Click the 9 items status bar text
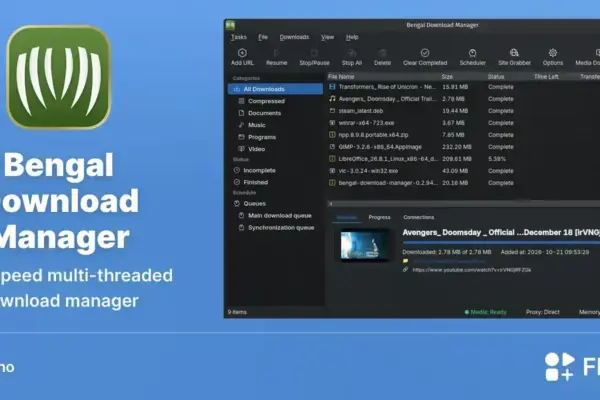 [237, 312]
